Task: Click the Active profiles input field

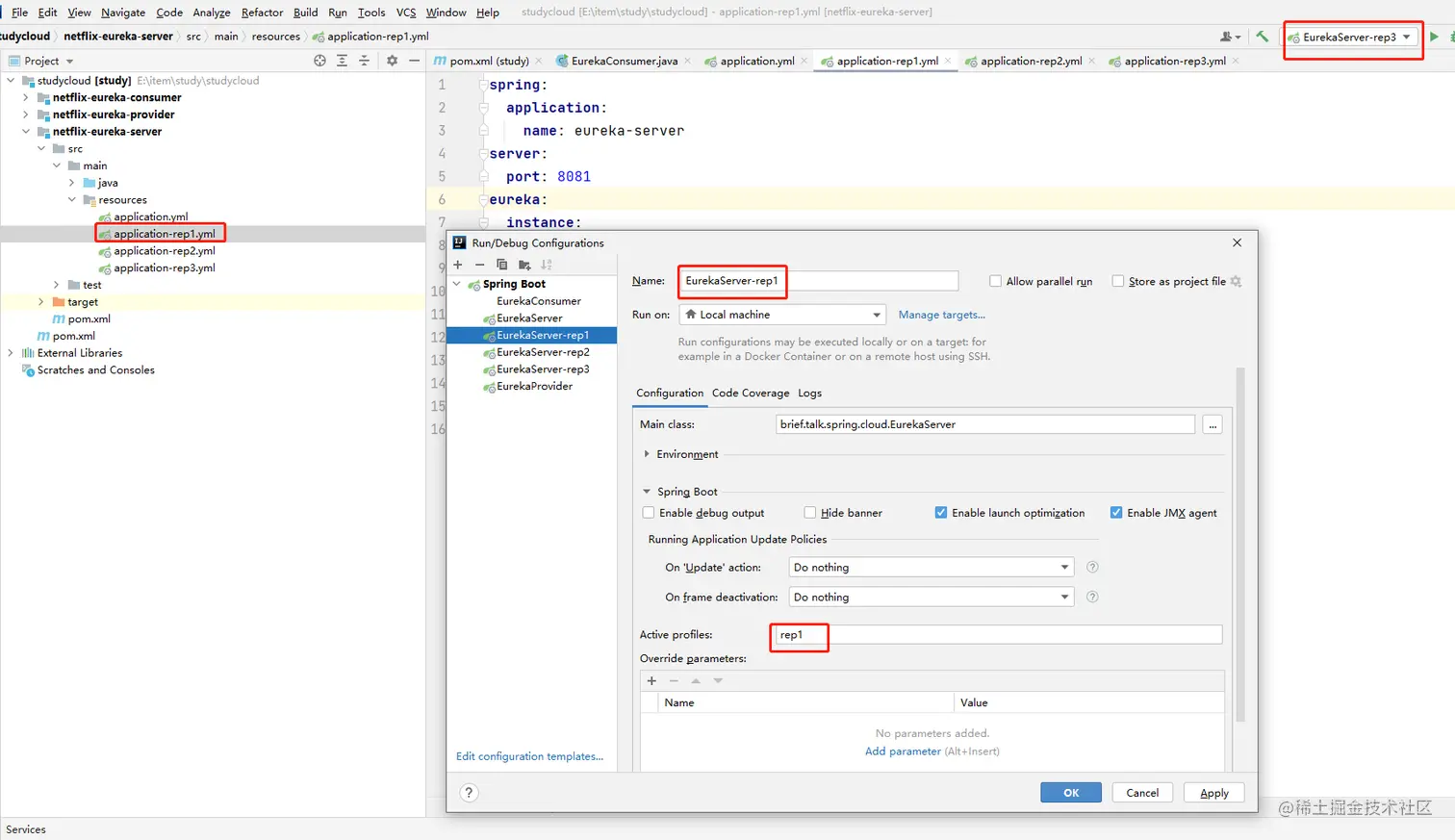Action: pos(997,635)
